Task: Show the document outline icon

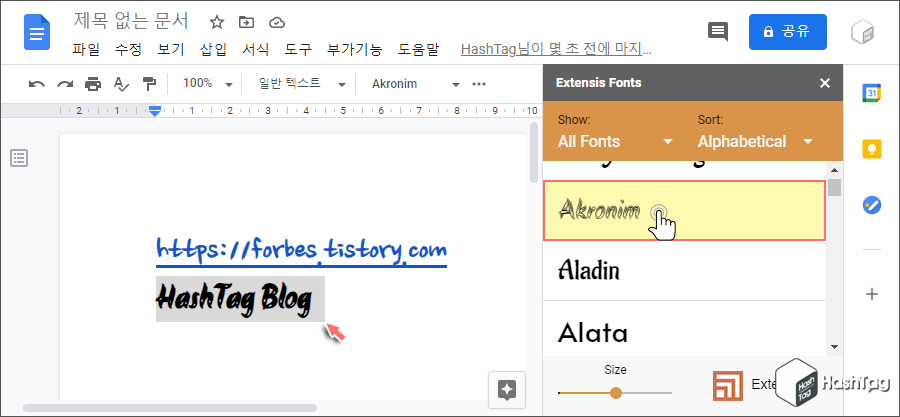Action: click(19, 158)
